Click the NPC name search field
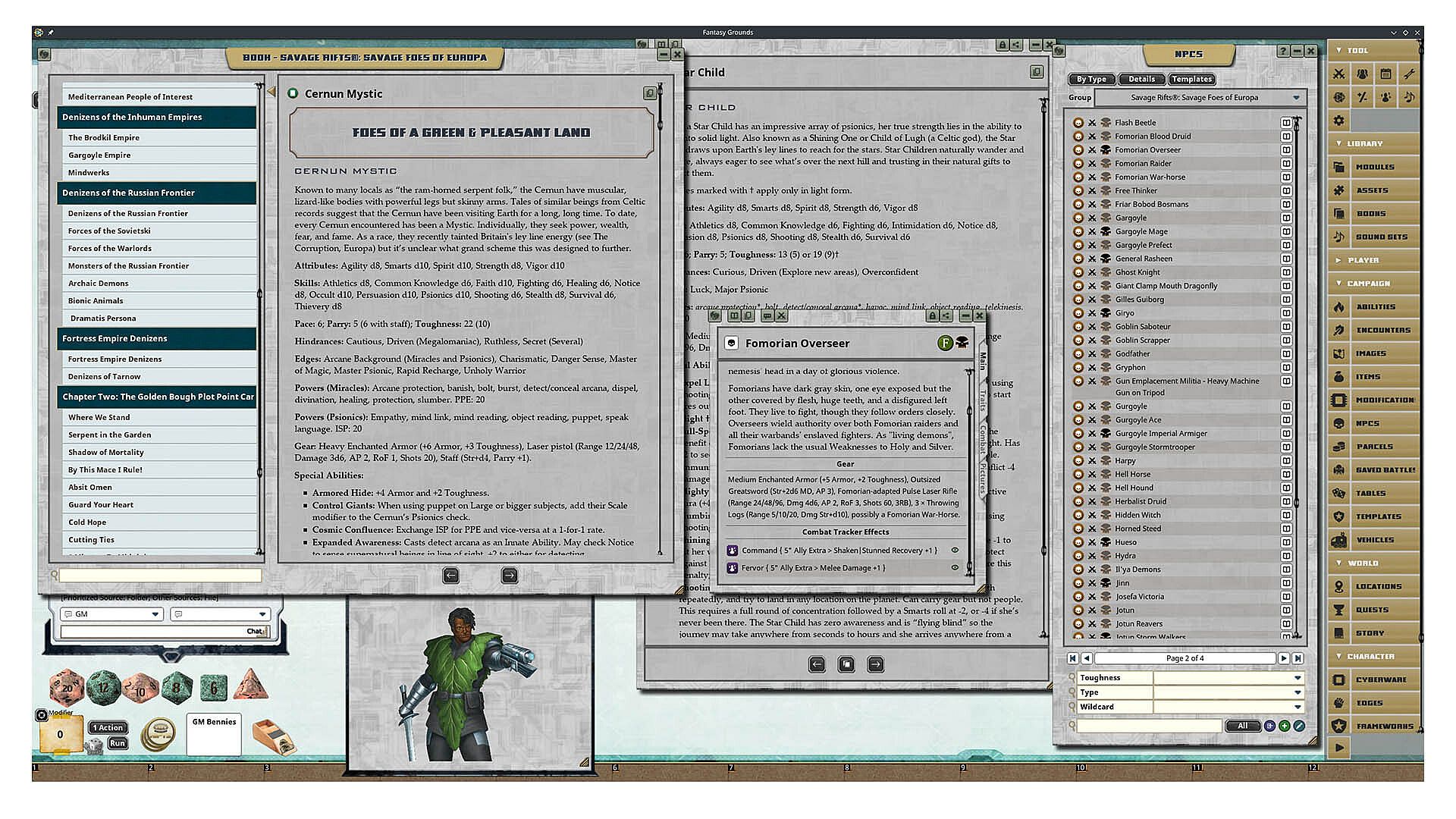The width and height of the screenshot is (1456, 819). [x=1150, y=726]
